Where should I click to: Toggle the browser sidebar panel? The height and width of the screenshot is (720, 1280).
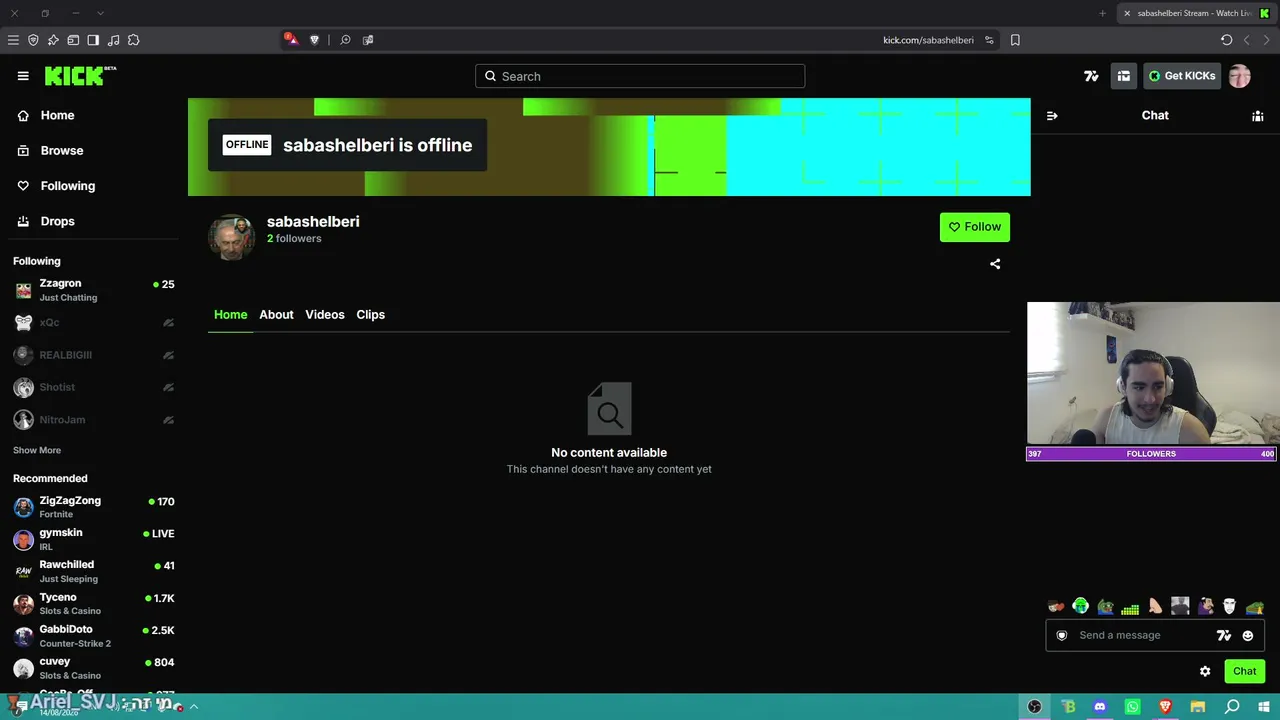93,40
